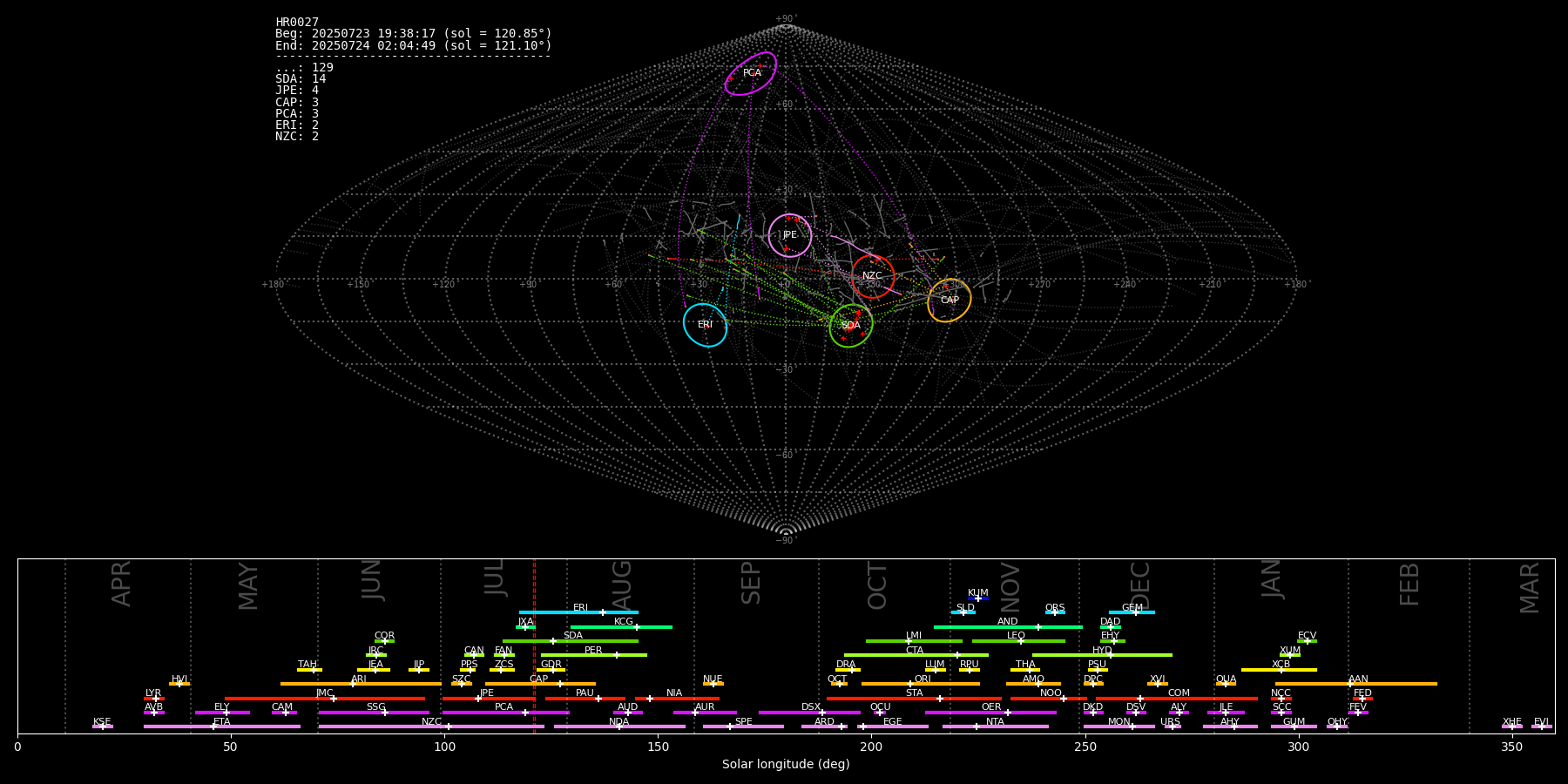Click the green SDA activity bar in timeline

coord(571,641)
